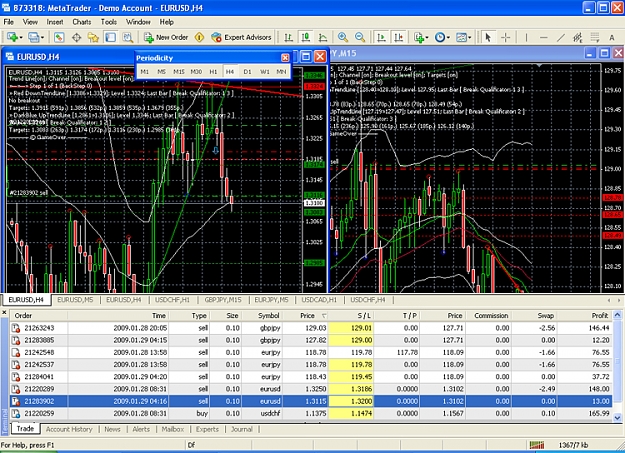
Task: Set periodicity to M1
Action: coord(145,72)
